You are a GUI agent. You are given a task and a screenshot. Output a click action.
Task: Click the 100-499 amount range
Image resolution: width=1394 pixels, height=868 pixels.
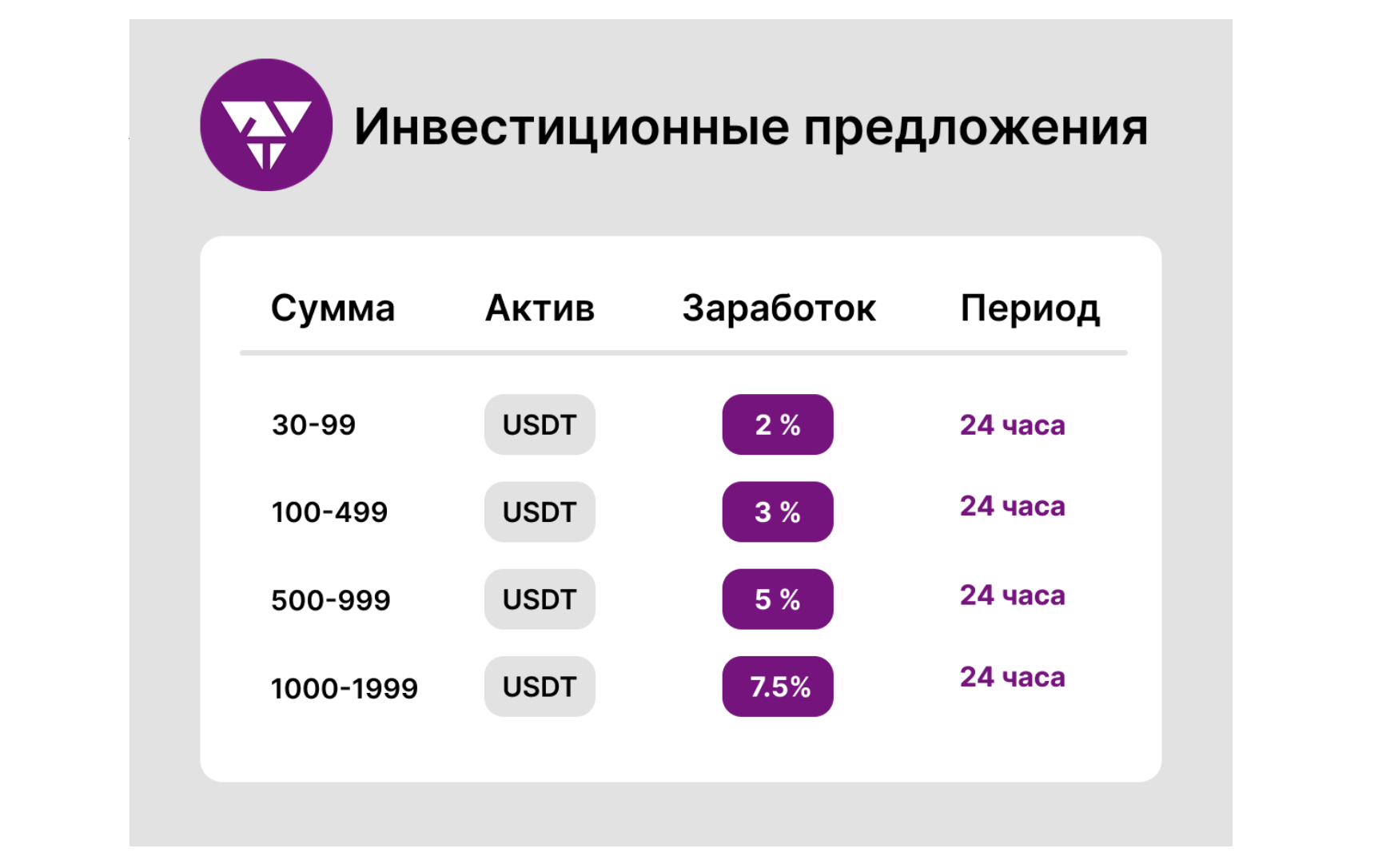click(329, 512)
